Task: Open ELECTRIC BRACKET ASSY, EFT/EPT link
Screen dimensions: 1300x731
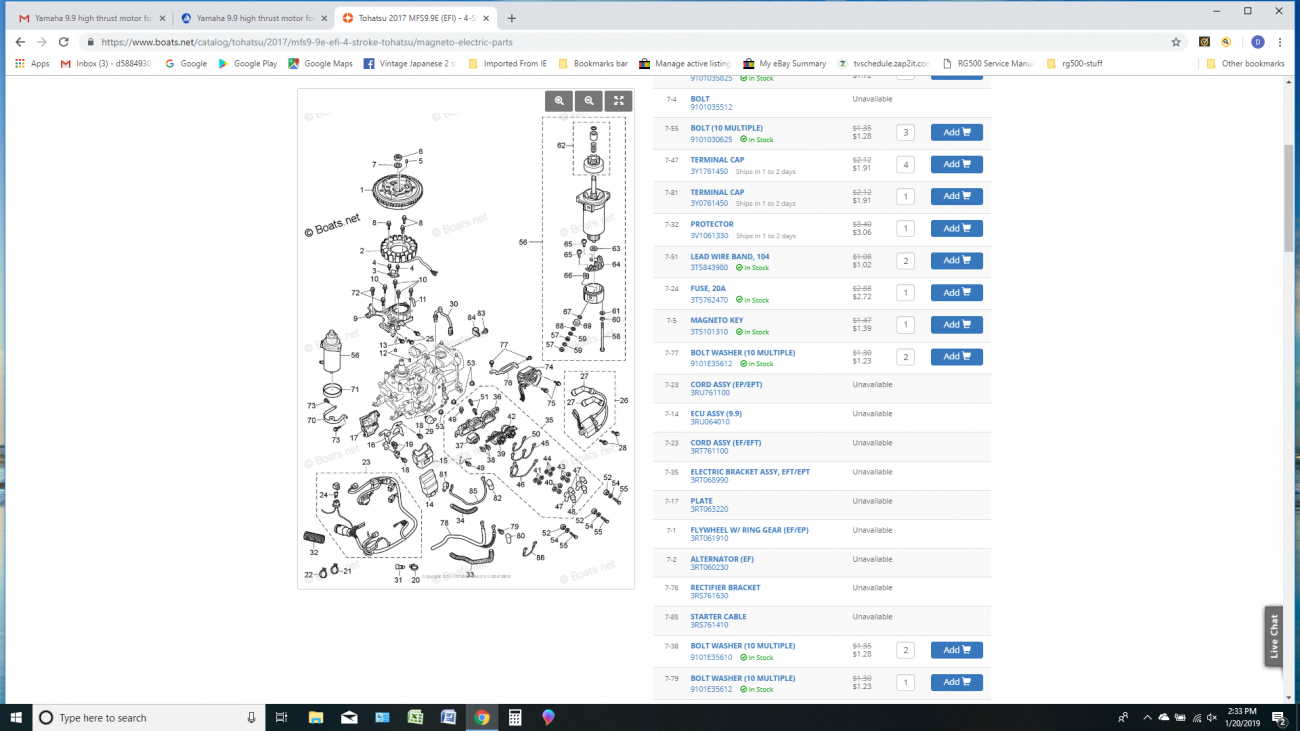Action: tap(750, 472)
